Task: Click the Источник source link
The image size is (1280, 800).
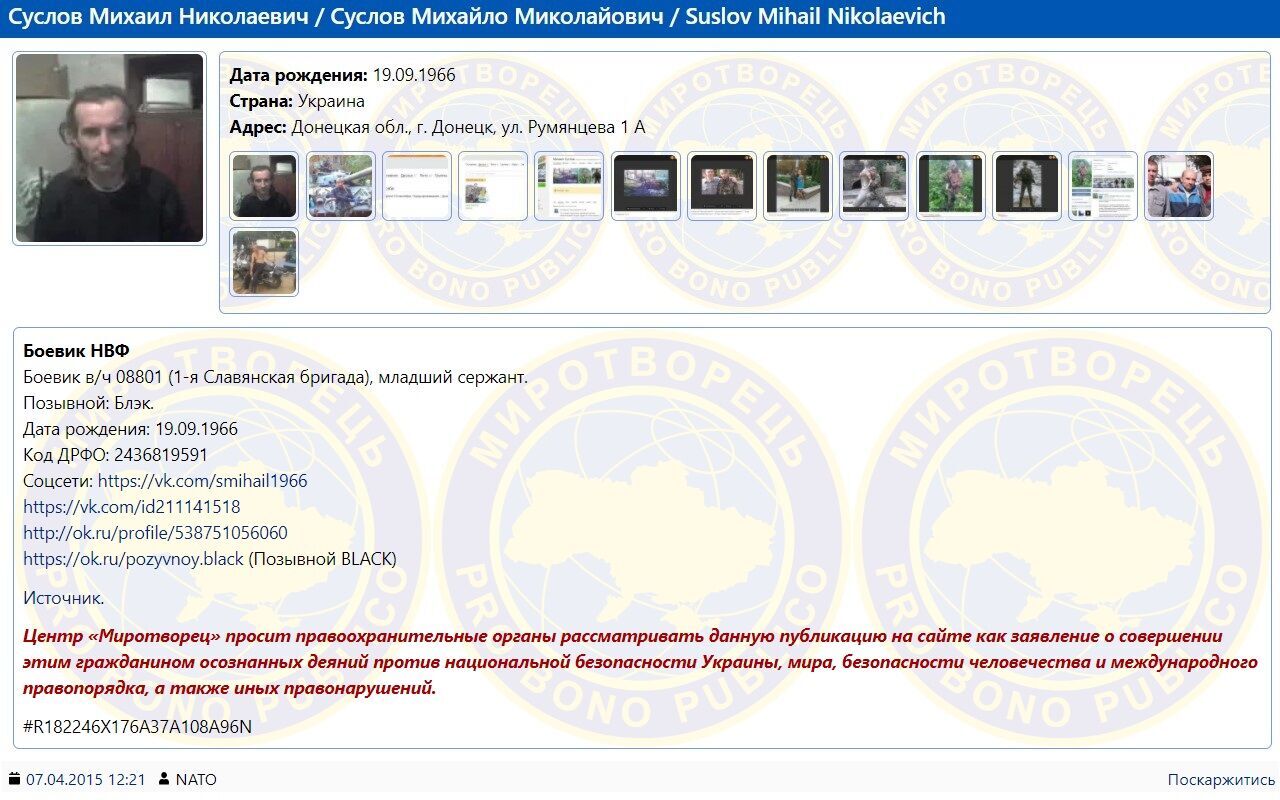Action: (62, 598)
